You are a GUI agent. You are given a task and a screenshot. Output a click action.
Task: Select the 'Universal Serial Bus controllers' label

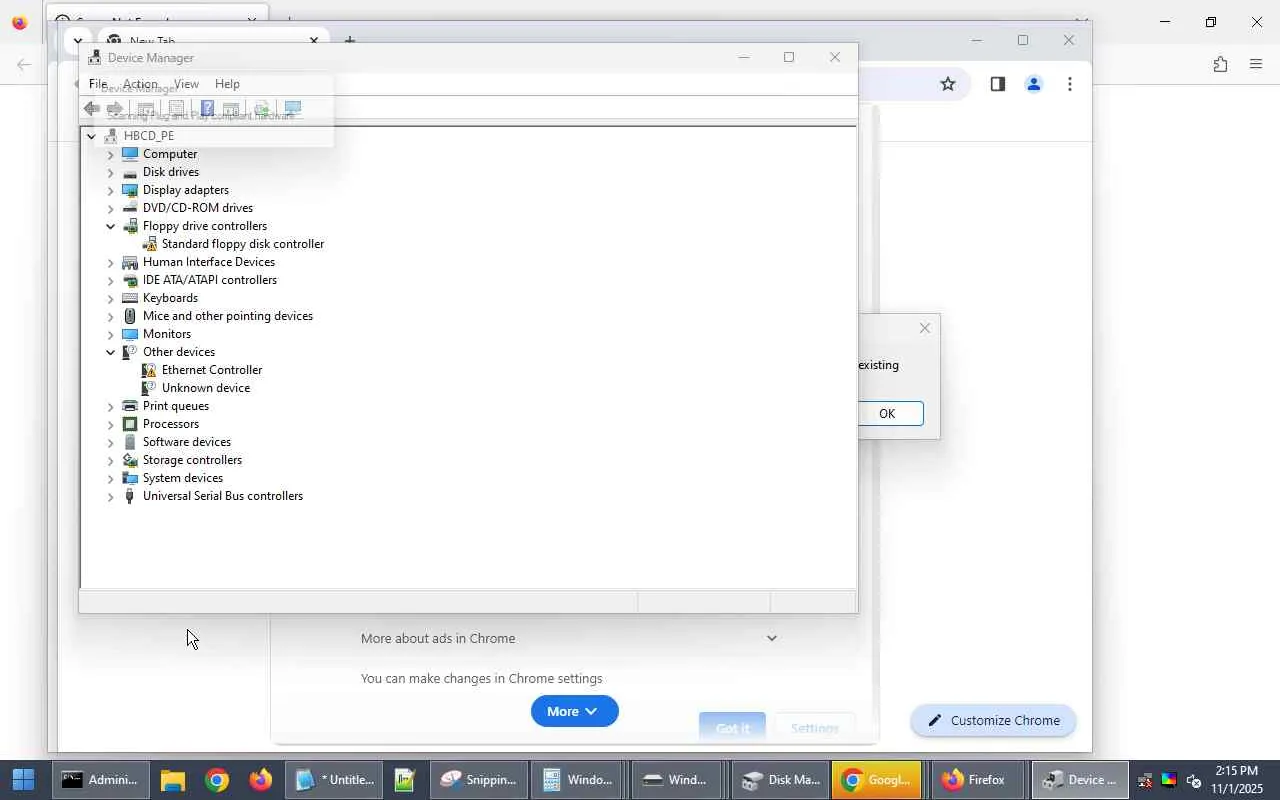point(223,496)
